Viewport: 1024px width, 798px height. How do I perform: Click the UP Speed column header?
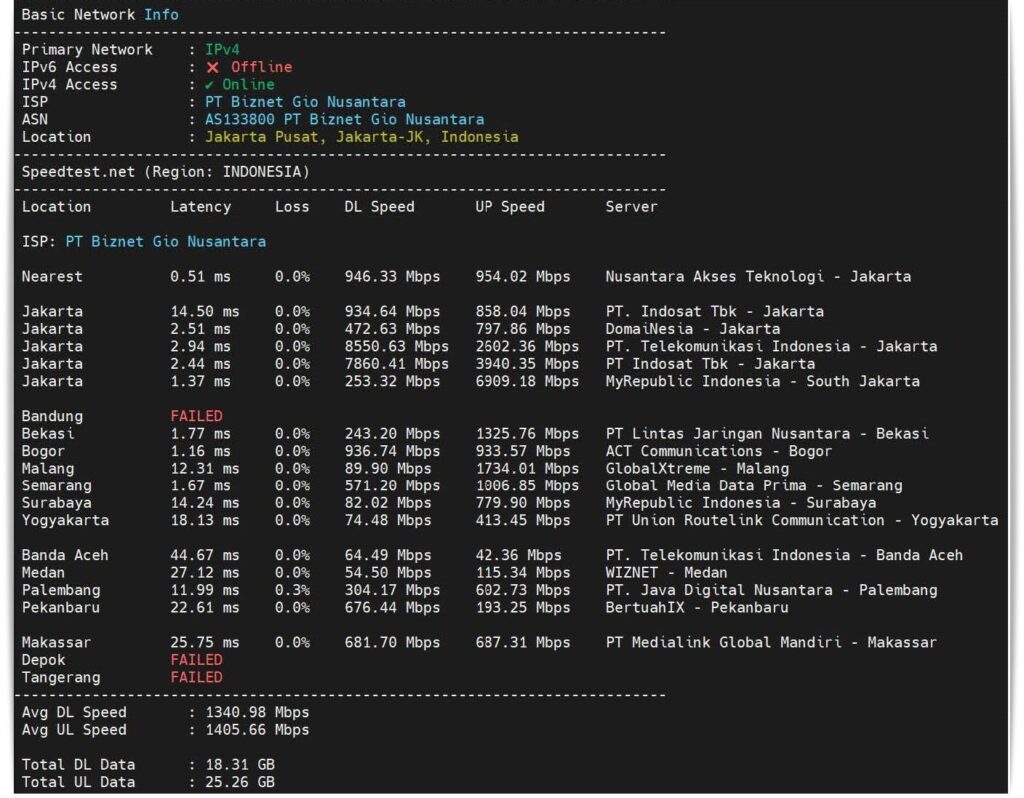[509, 207]
